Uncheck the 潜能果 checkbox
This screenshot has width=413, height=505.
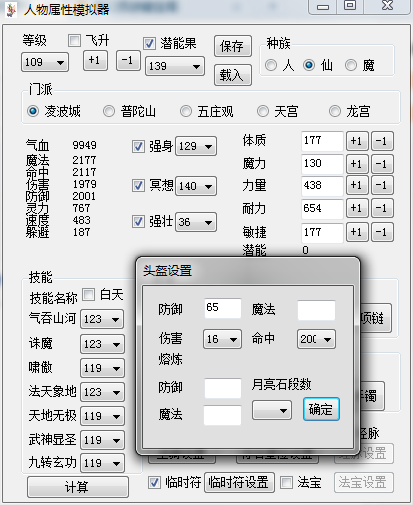(149, 43)
